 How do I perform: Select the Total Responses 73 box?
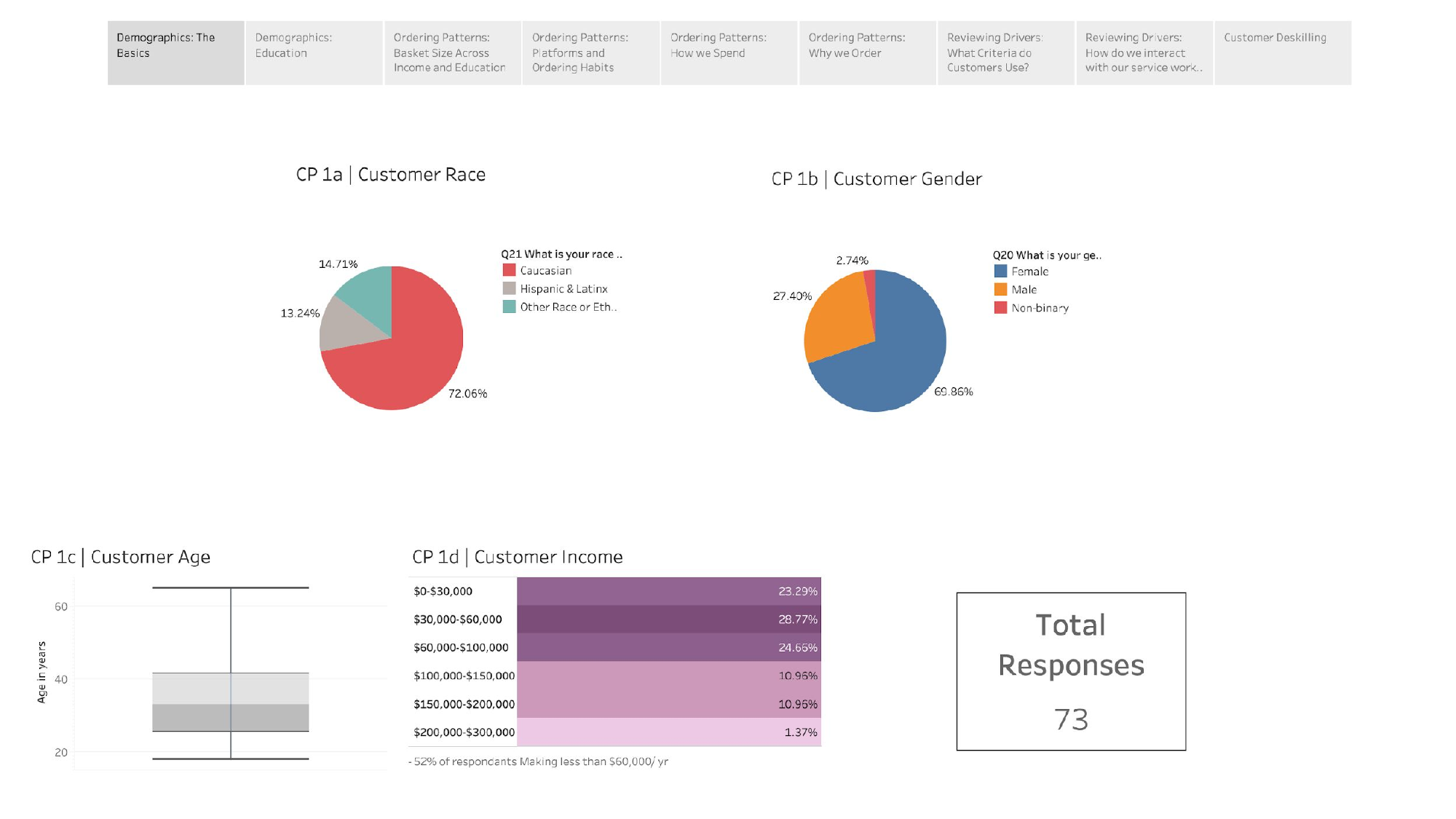click(1071, 671)
